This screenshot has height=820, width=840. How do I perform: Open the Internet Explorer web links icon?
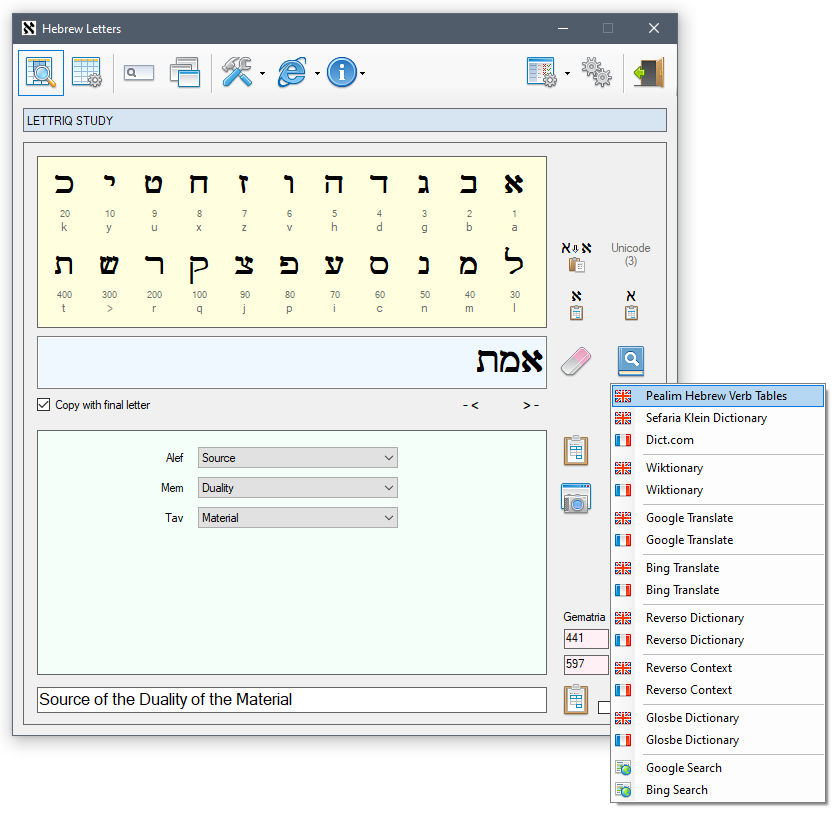[x=292, y=72]
